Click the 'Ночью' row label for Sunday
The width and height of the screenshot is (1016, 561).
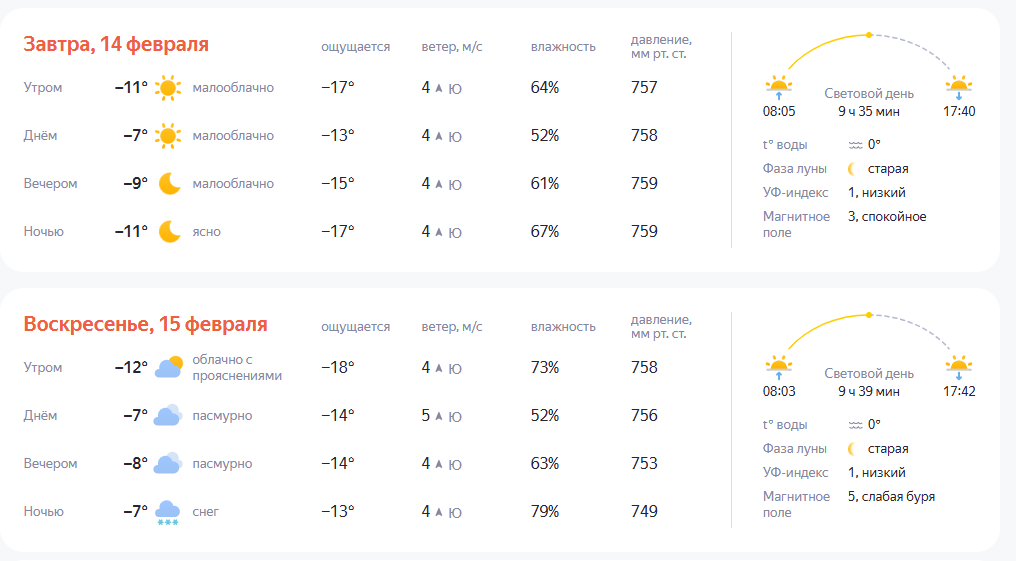(44, 512)
